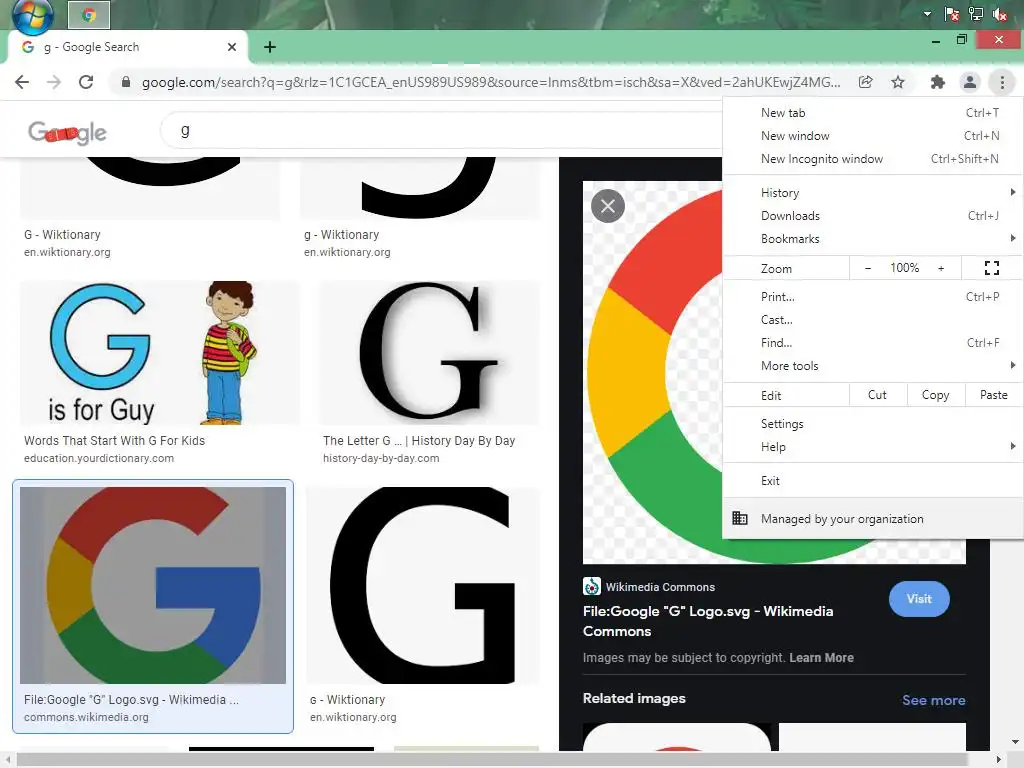The width and height of the screenshot is (1024, 768).
Task: Select Exit from the Chrome menu
Action: pyautogui.click(x=872, y=481)
